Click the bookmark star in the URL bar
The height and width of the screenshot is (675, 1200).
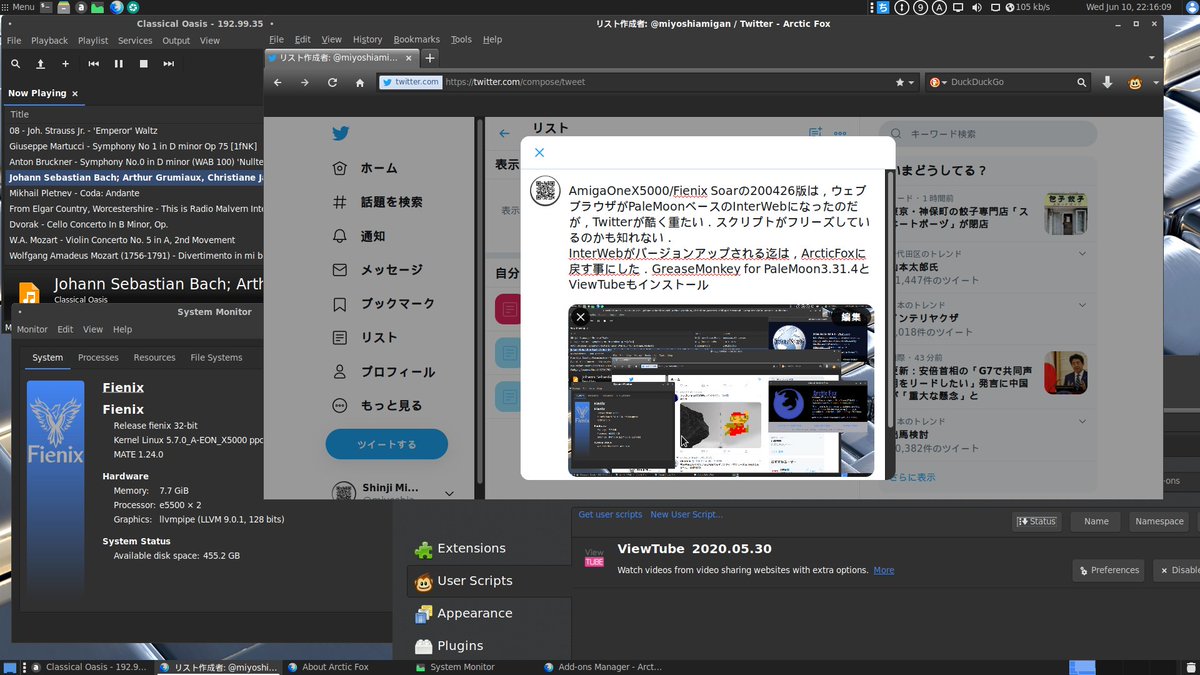[899, 82]
